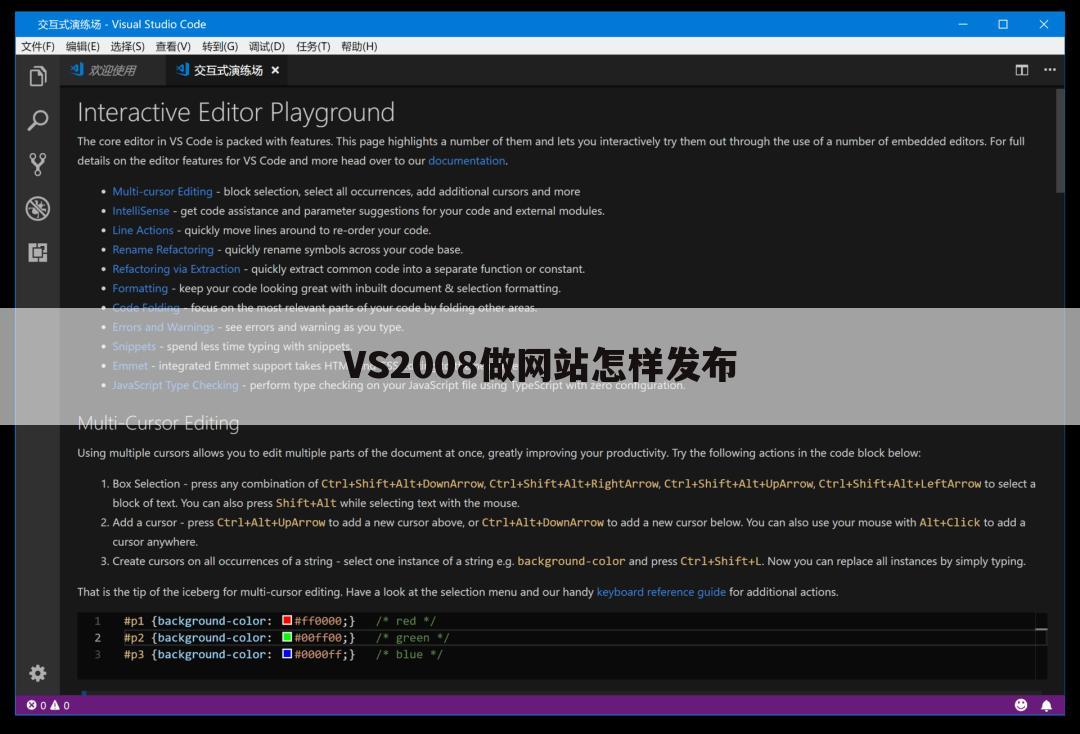Open notifications via the bell icon
Screen dimensions: 1080x734
(1046, 705)
